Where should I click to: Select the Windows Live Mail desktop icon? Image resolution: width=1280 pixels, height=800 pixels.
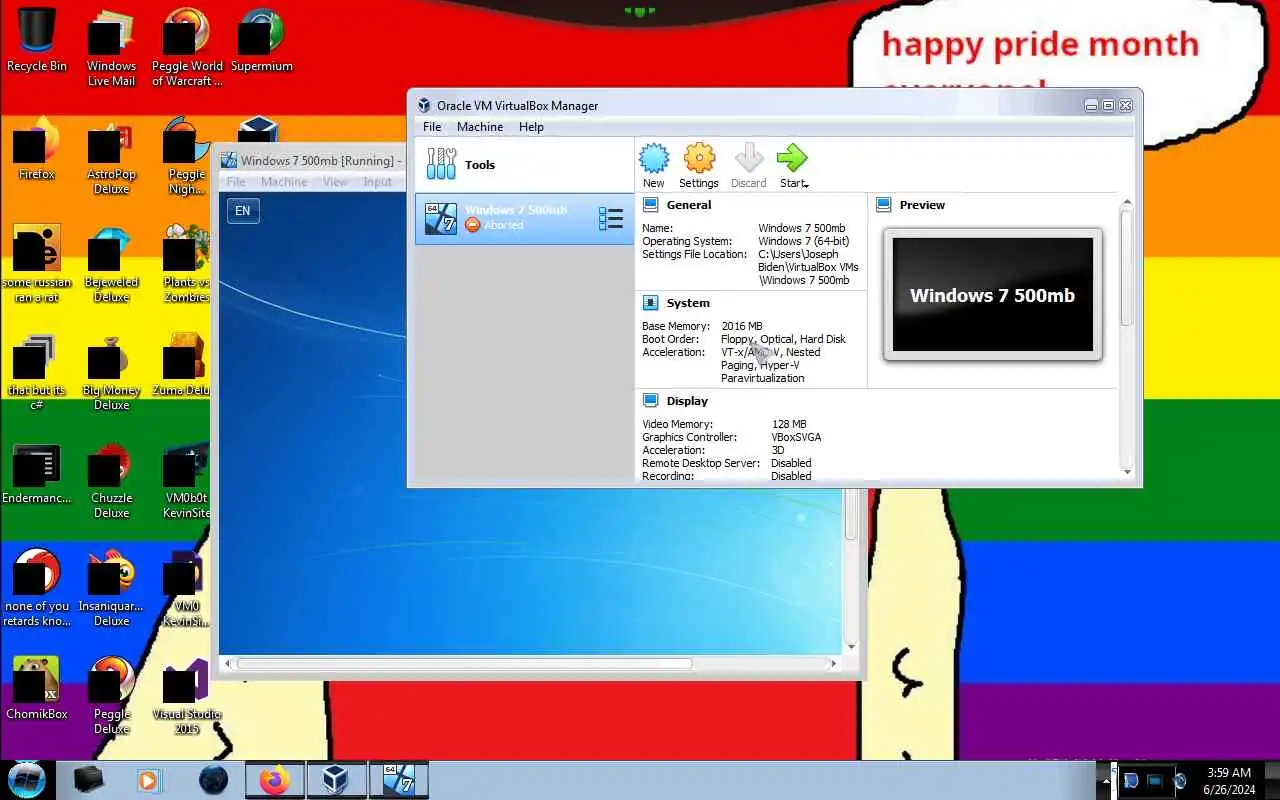111,47
